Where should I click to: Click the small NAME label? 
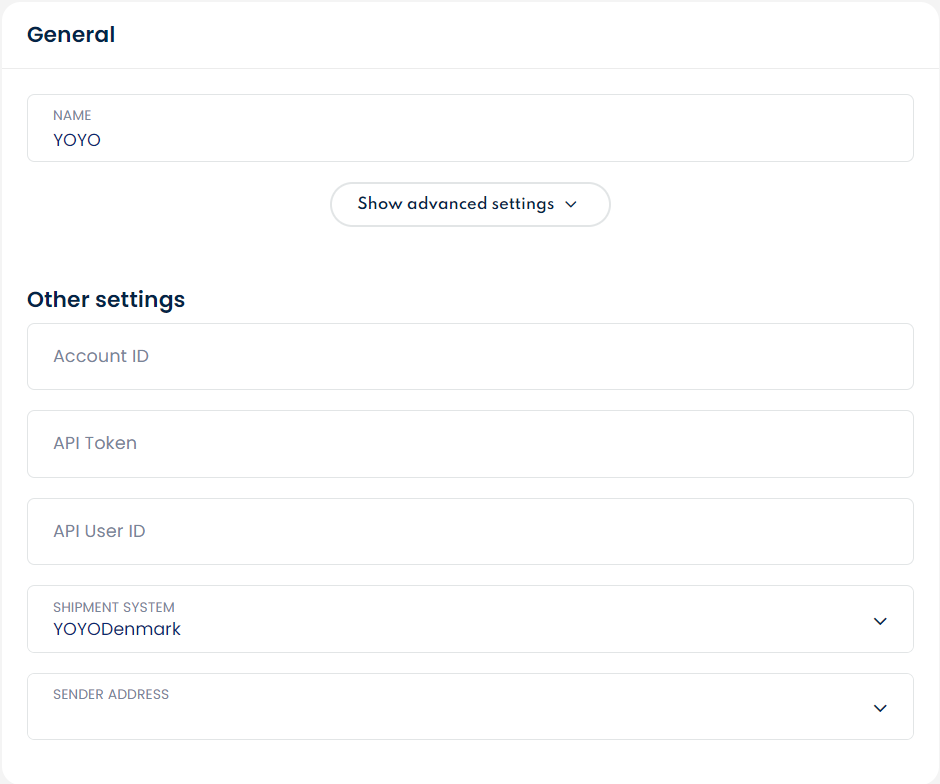(72, 116)
